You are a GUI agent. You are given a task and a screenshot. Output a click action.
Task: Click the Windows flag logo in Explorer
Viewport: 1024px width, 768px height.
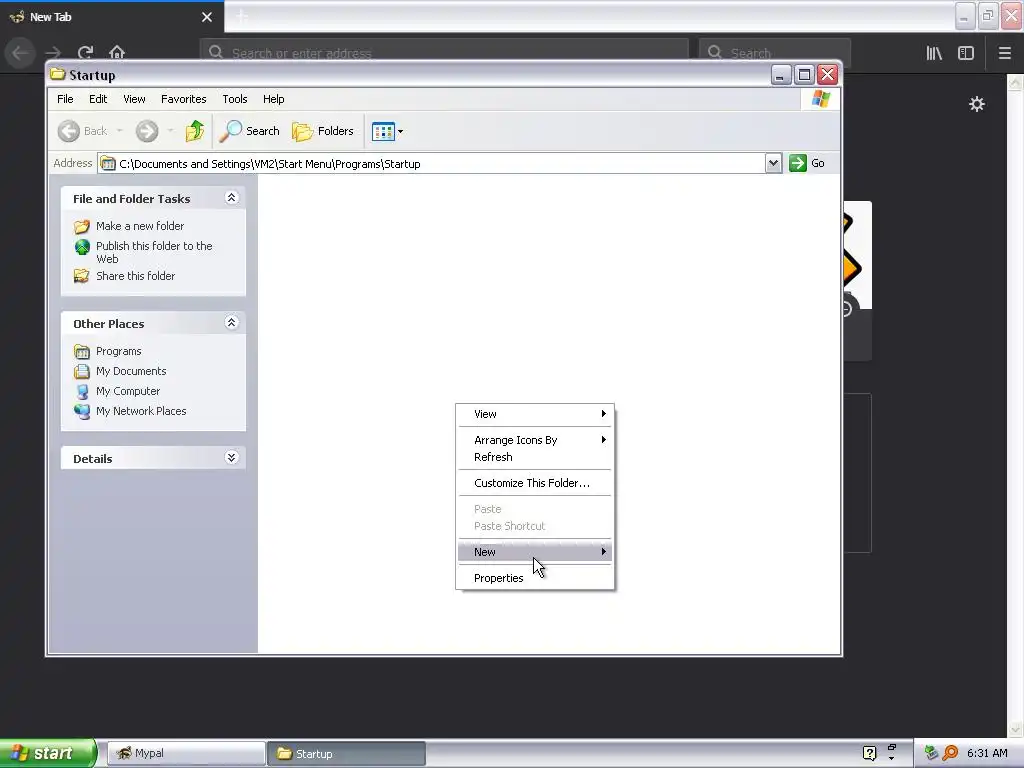[x=821, y=99]
